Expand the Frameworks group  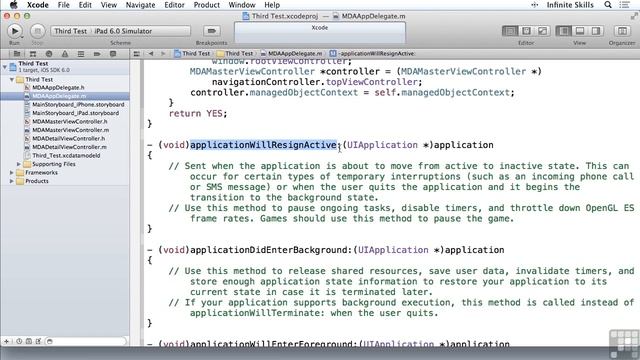(x=12, y=173)
